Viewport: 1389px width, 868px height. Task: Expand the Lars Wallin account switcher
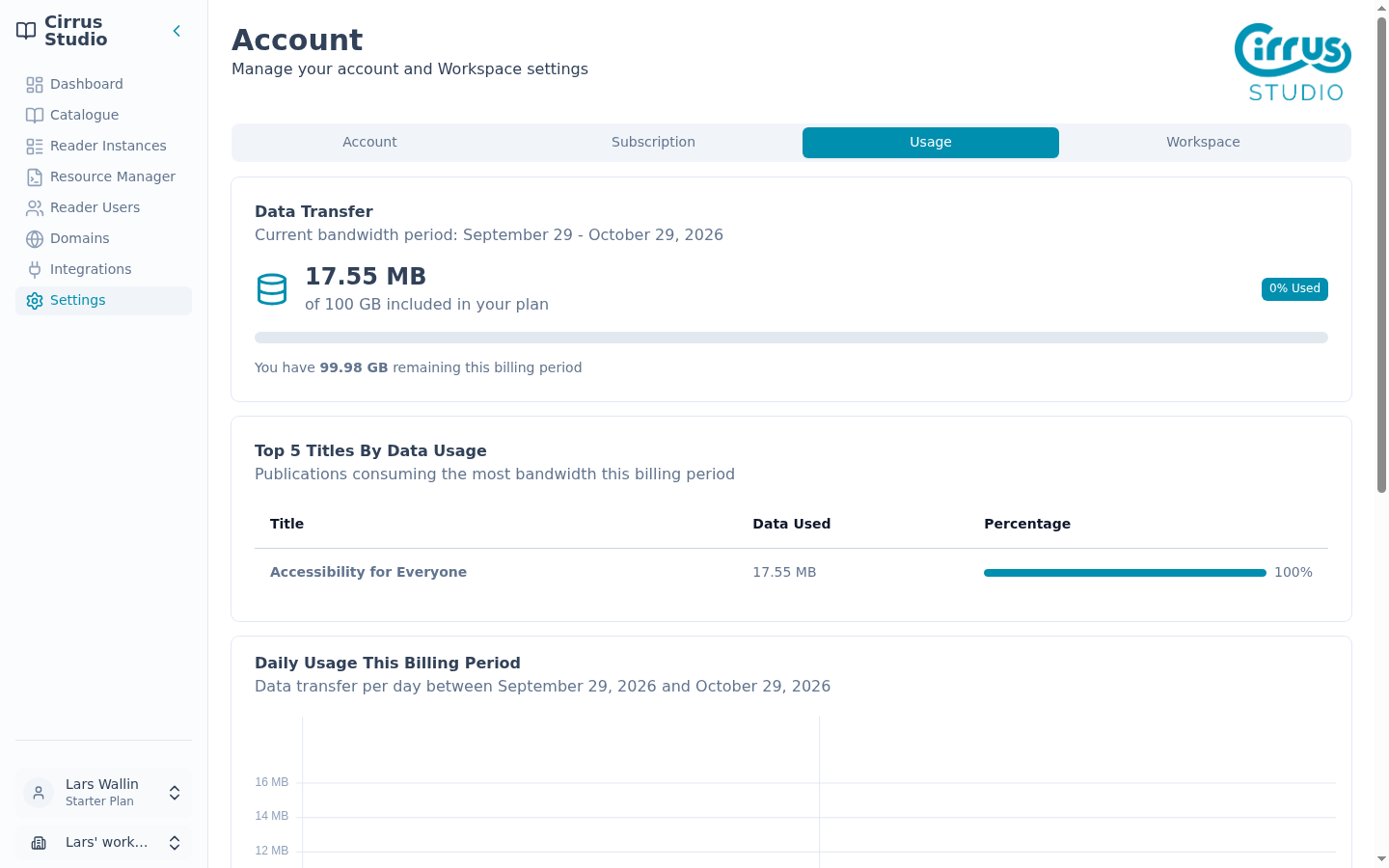click(175, 793)
